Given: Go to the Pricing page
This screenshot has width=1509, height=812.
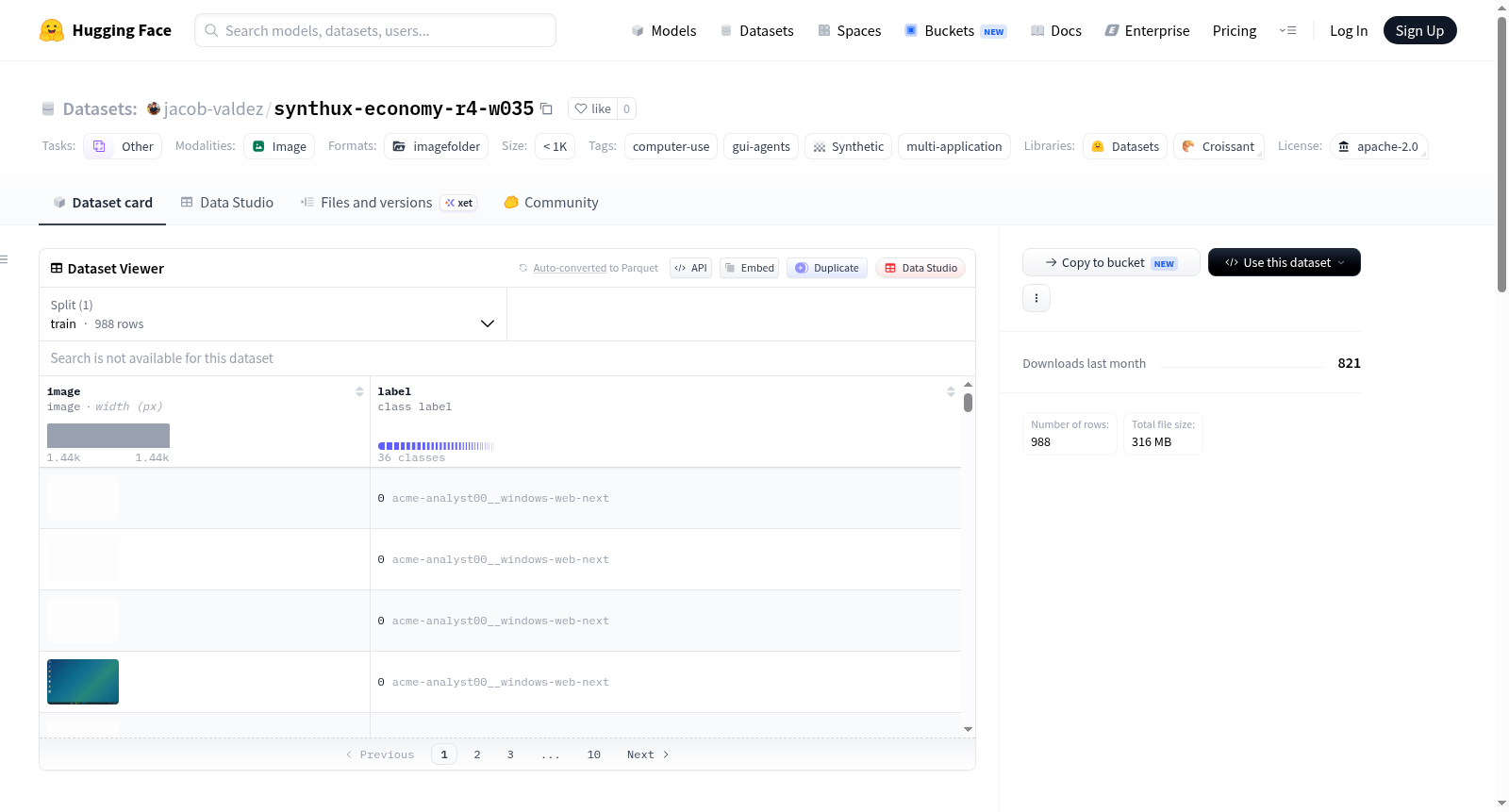Looking at the screenshot, I should (x=1235, y=30).
